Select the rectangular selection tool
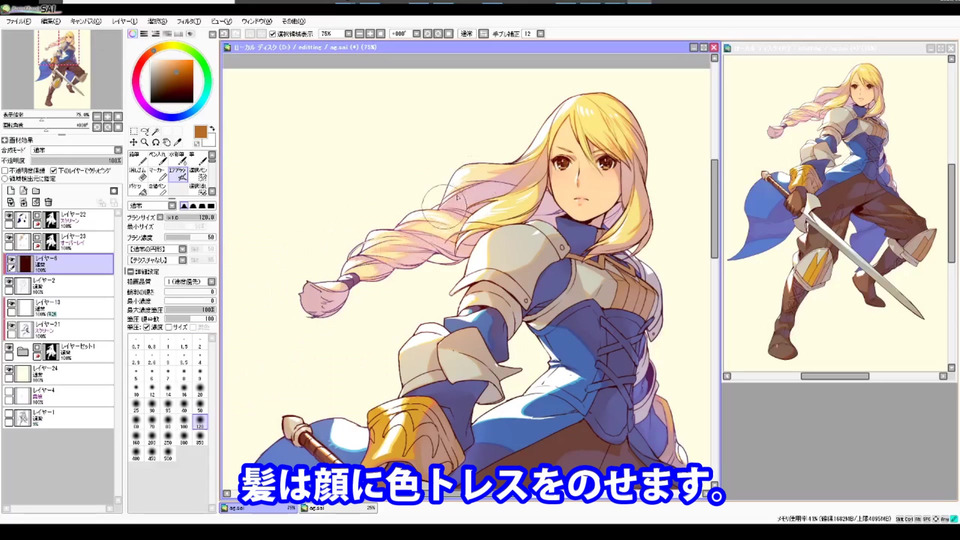Screen dimensions: 960x540 coord(134,131)
